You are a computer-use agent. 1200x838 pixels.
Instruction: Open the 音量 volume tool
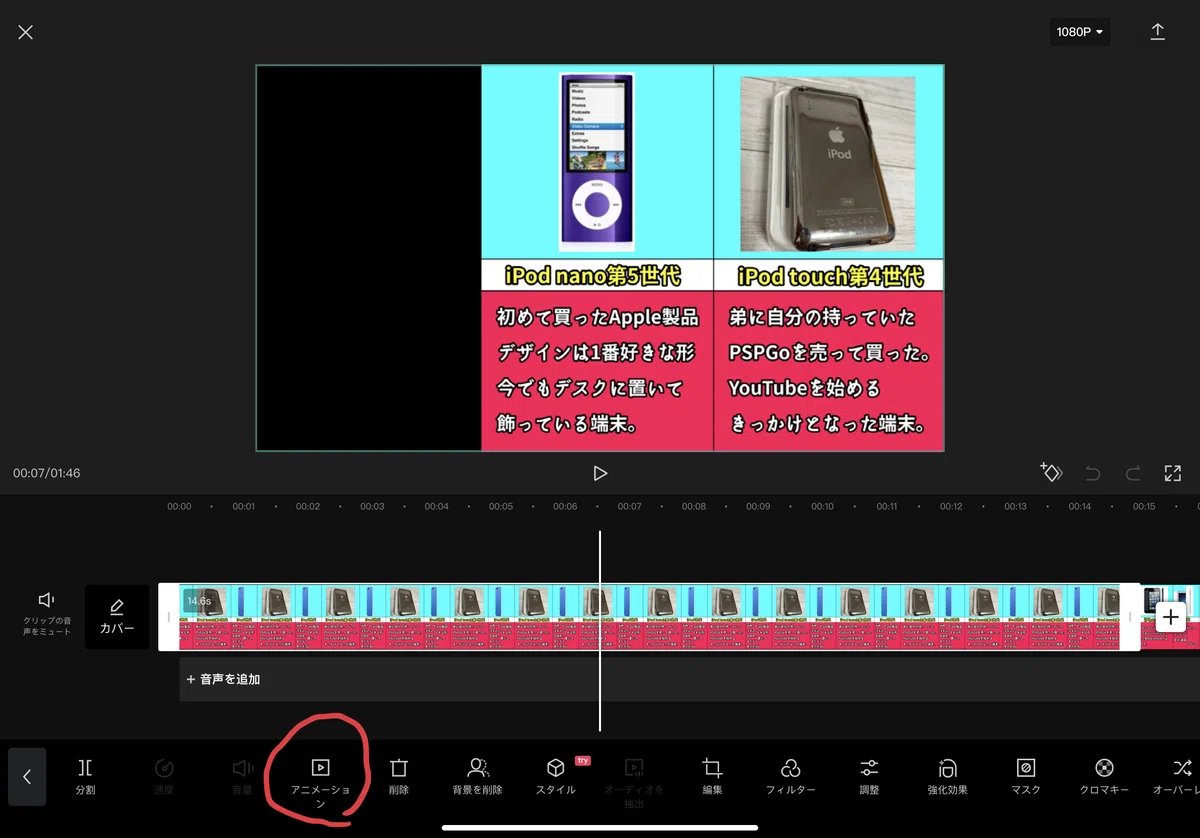coord(243,776)
